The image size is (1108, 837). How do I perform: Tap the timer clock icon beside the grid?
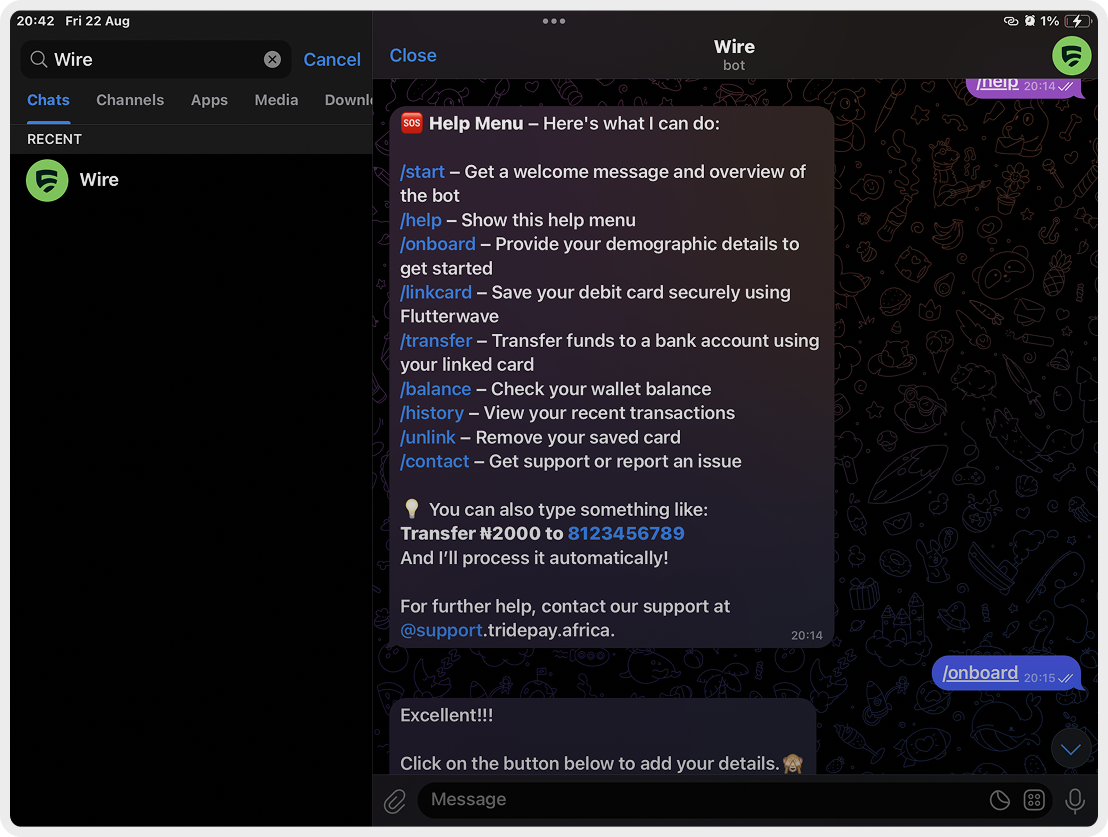coord(998,800)
